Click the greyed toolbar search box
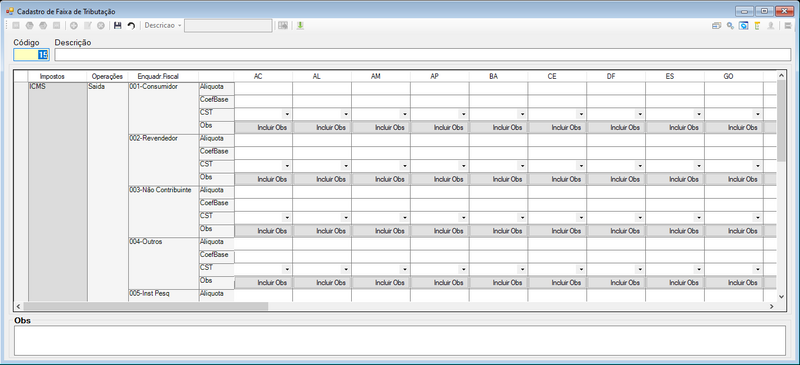This screenshot has width=800, height=365. [x=228, y=26]
